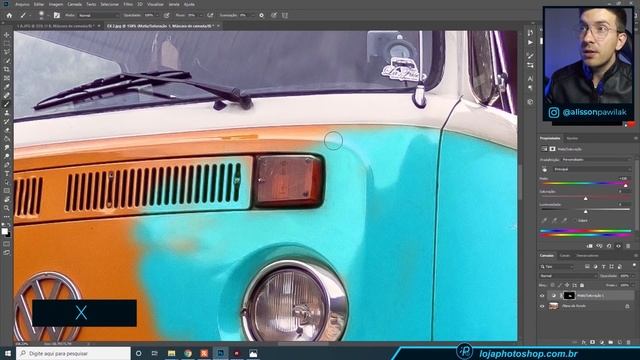640x360 pixels.
Task: Toggle visibility of Matiz/Saturação 1 layer
Action: (542, 295)
